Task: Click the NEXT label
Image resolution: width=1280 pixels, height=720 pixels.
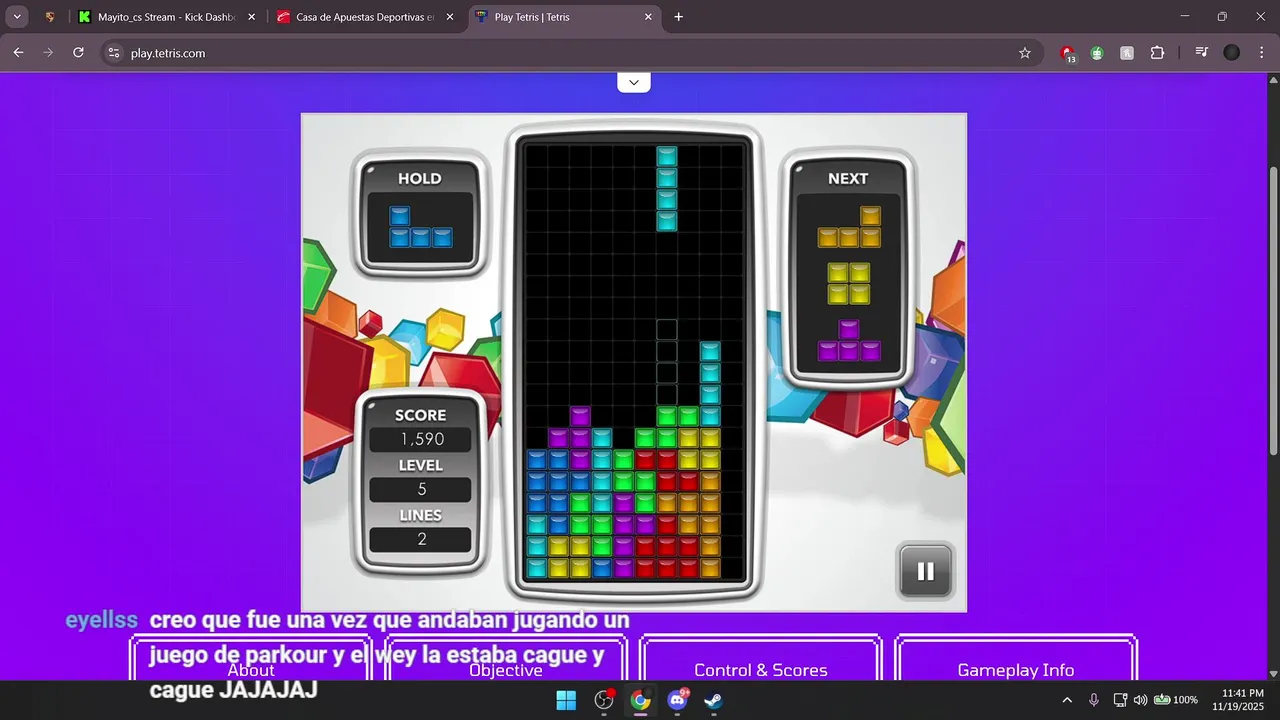Action: 848,179
